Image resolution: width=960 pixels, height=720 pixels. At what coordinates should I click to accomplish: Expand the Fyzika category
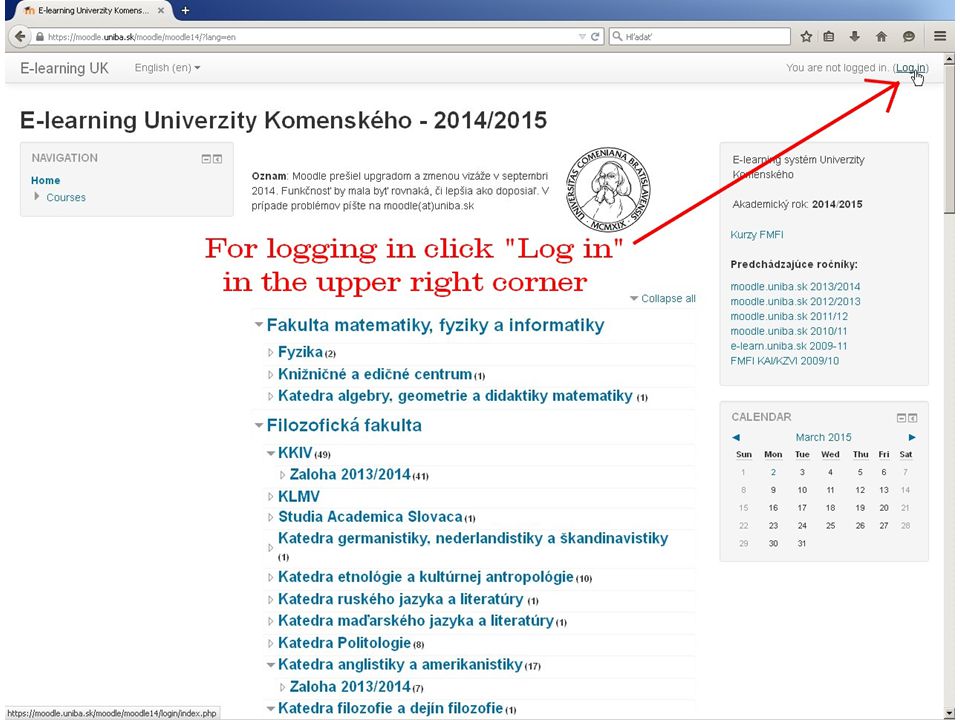271,353
